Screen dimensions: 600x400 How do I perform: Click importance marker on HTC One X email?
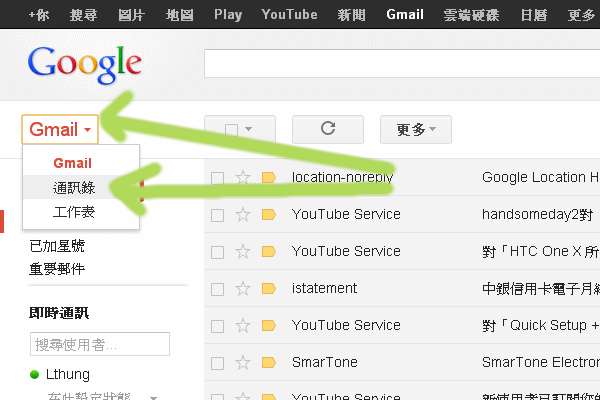click(269, 251)
